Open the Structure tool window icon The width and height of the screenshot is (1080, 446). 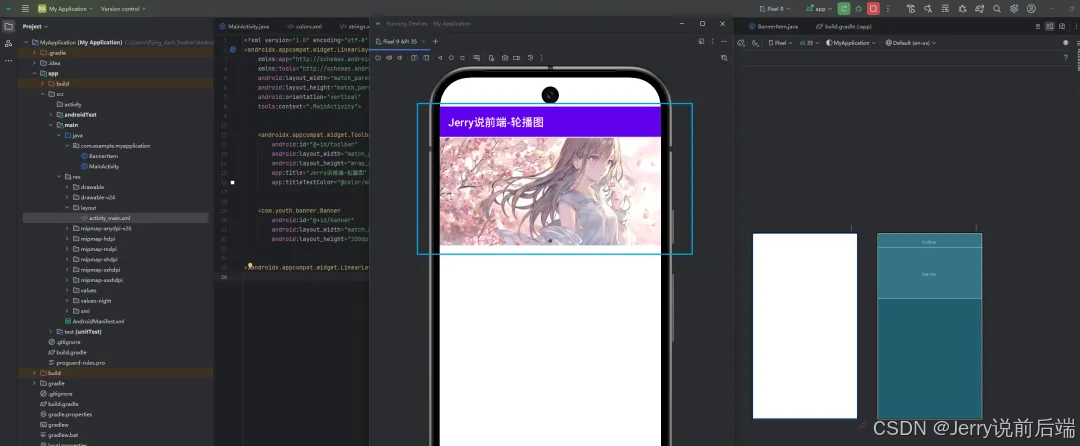click(x=8, y=43)
